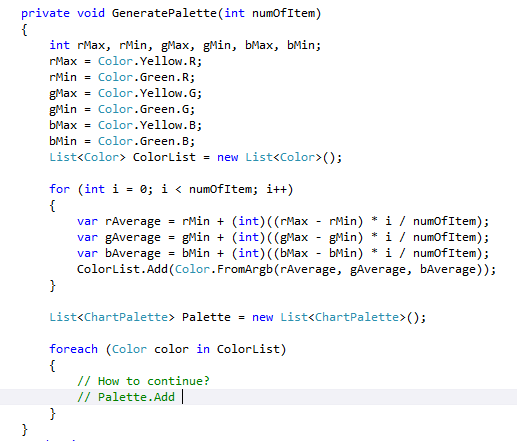Click 'i++' in the for loop header

tap(276, 189)
